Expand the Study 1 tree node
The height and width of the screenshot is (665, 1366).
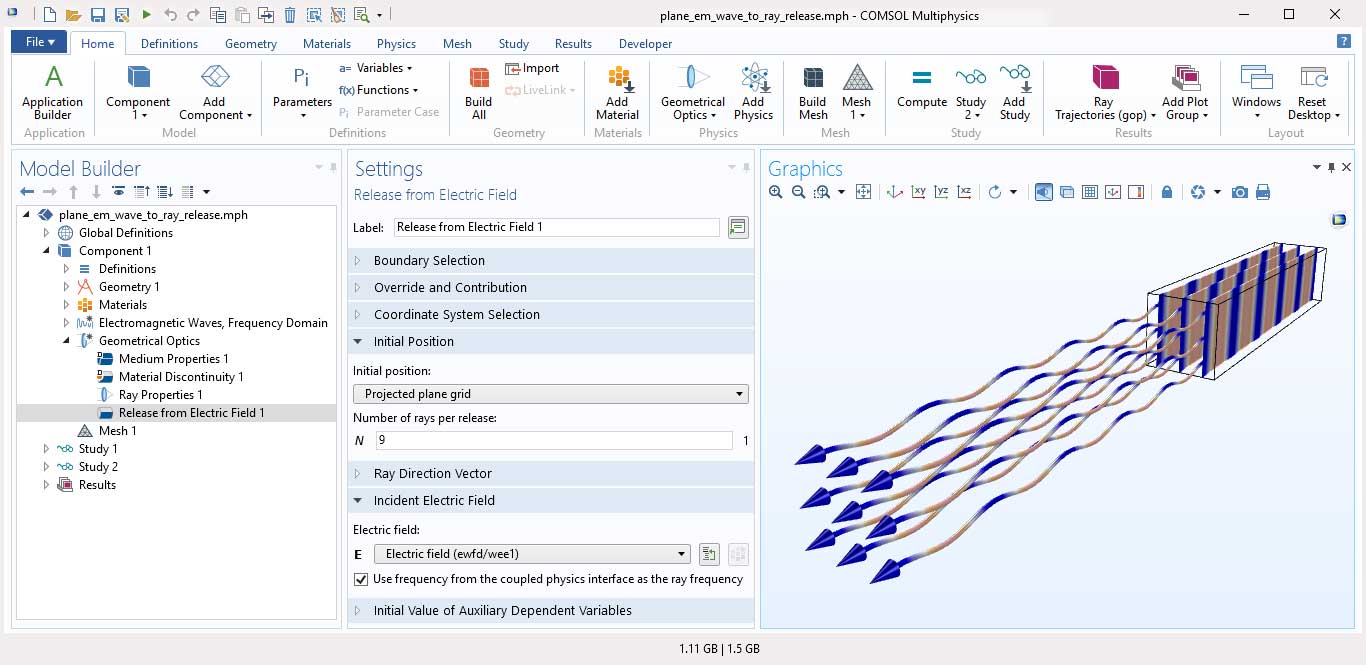46,449
